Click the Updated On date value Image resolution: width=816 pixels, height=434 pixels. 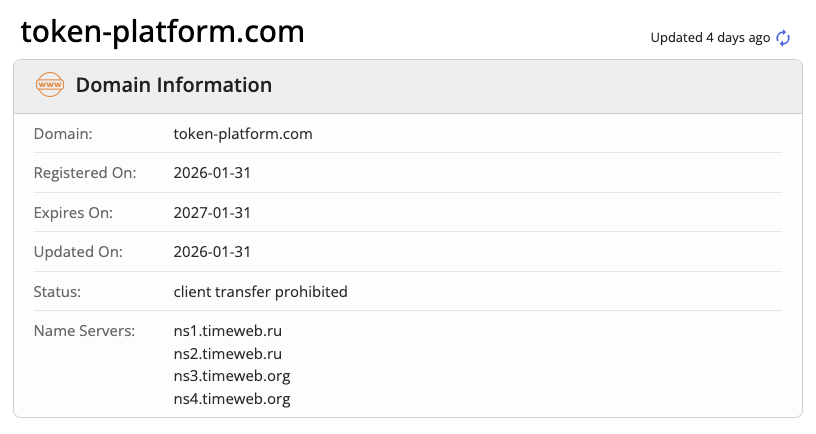(212, 252)
